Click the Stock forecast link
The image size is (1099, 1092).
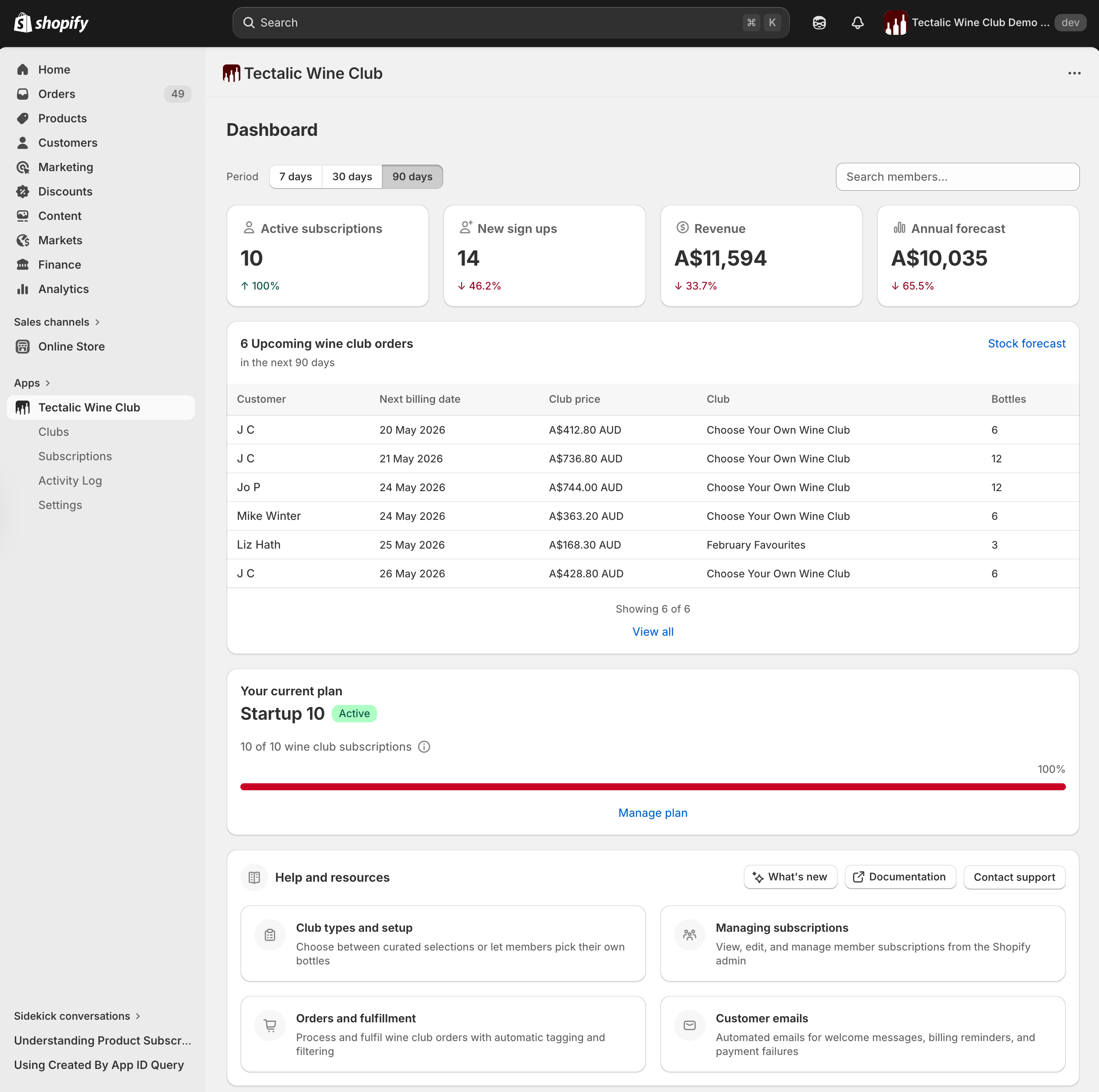pos(1026,344)
